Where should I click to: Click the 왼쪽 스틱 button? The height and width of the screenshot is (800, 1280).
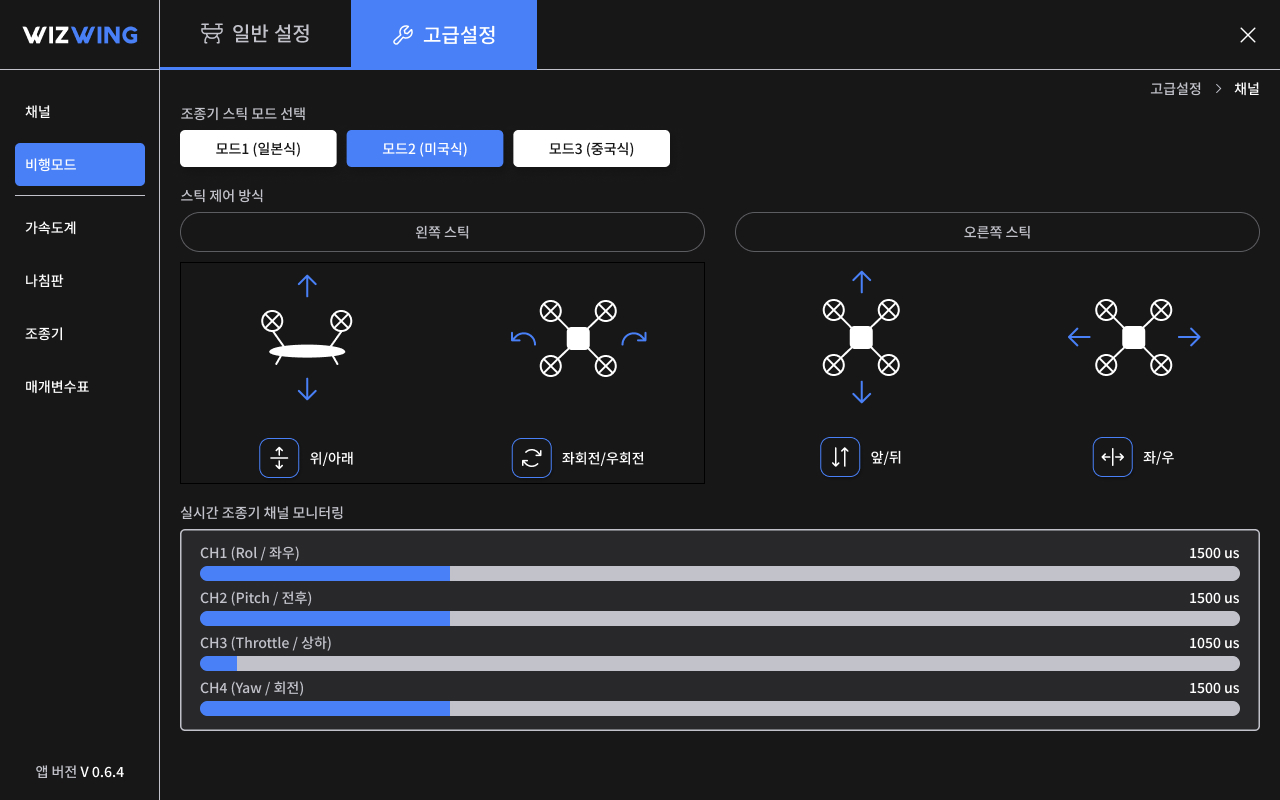[442, 232]
